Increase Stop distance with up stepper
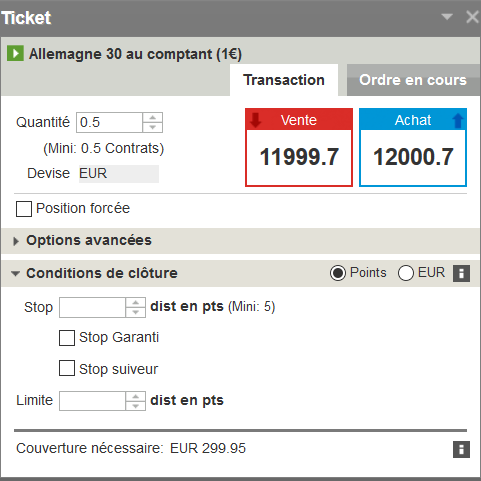The image size is (481, 481). click(x=136, y=302)
